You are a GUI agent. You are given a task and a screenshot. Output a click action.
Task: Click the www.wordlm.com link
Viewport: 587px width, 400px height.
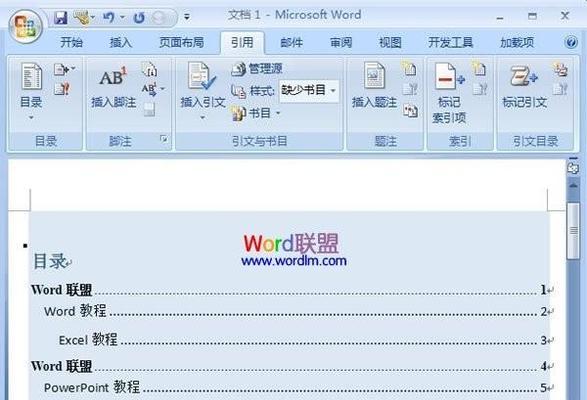click(294, 261)
